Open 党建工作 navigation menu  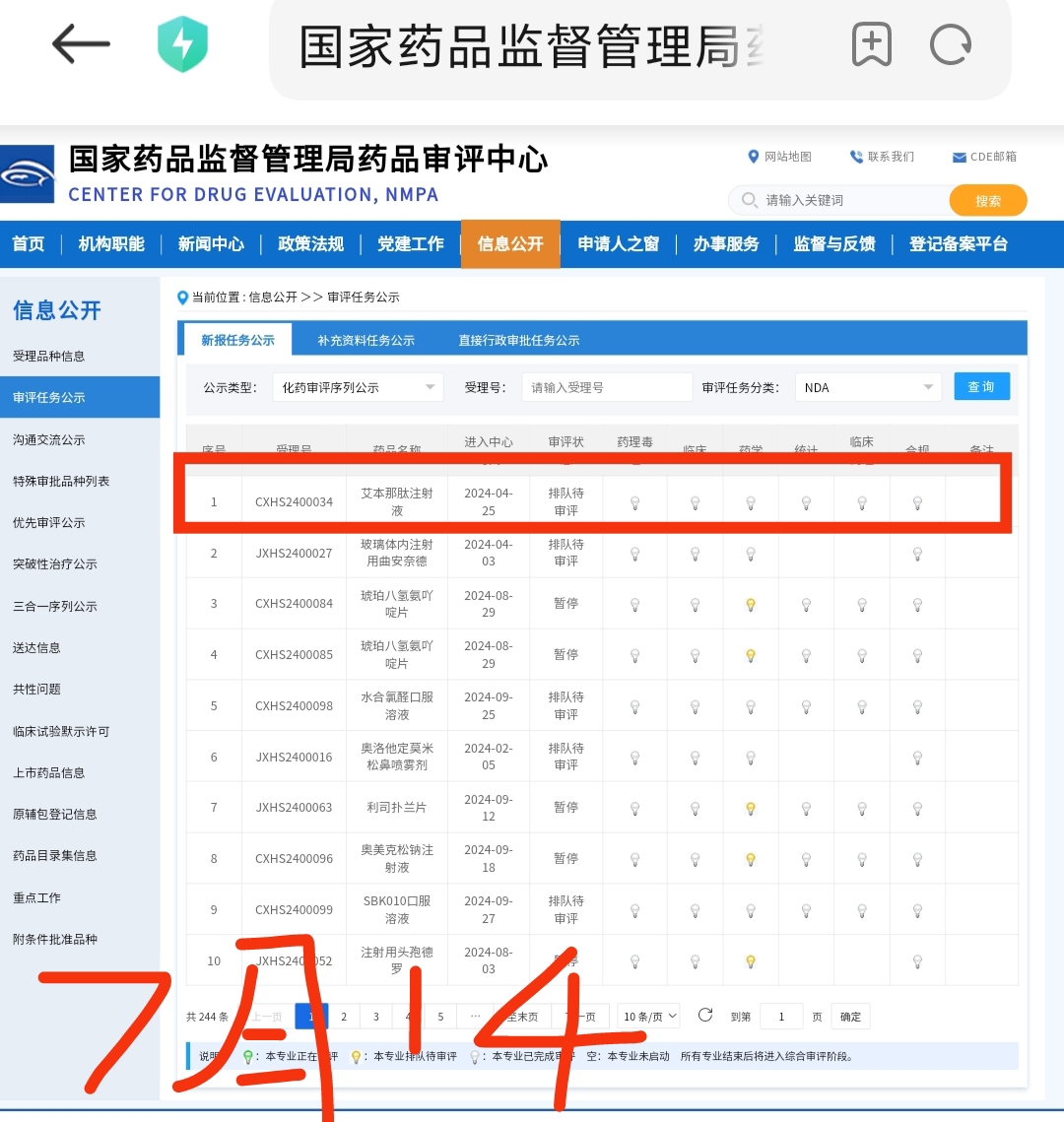(411, 244)
